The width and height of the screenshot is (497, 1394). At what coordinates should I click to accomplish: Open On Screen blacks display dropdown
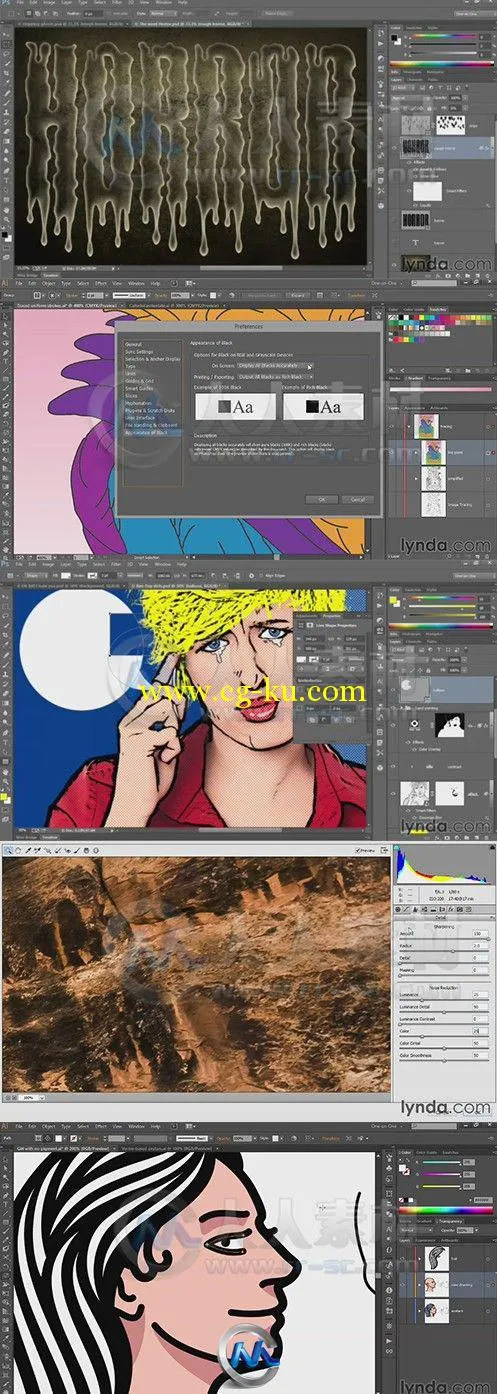tap(276, 366)
